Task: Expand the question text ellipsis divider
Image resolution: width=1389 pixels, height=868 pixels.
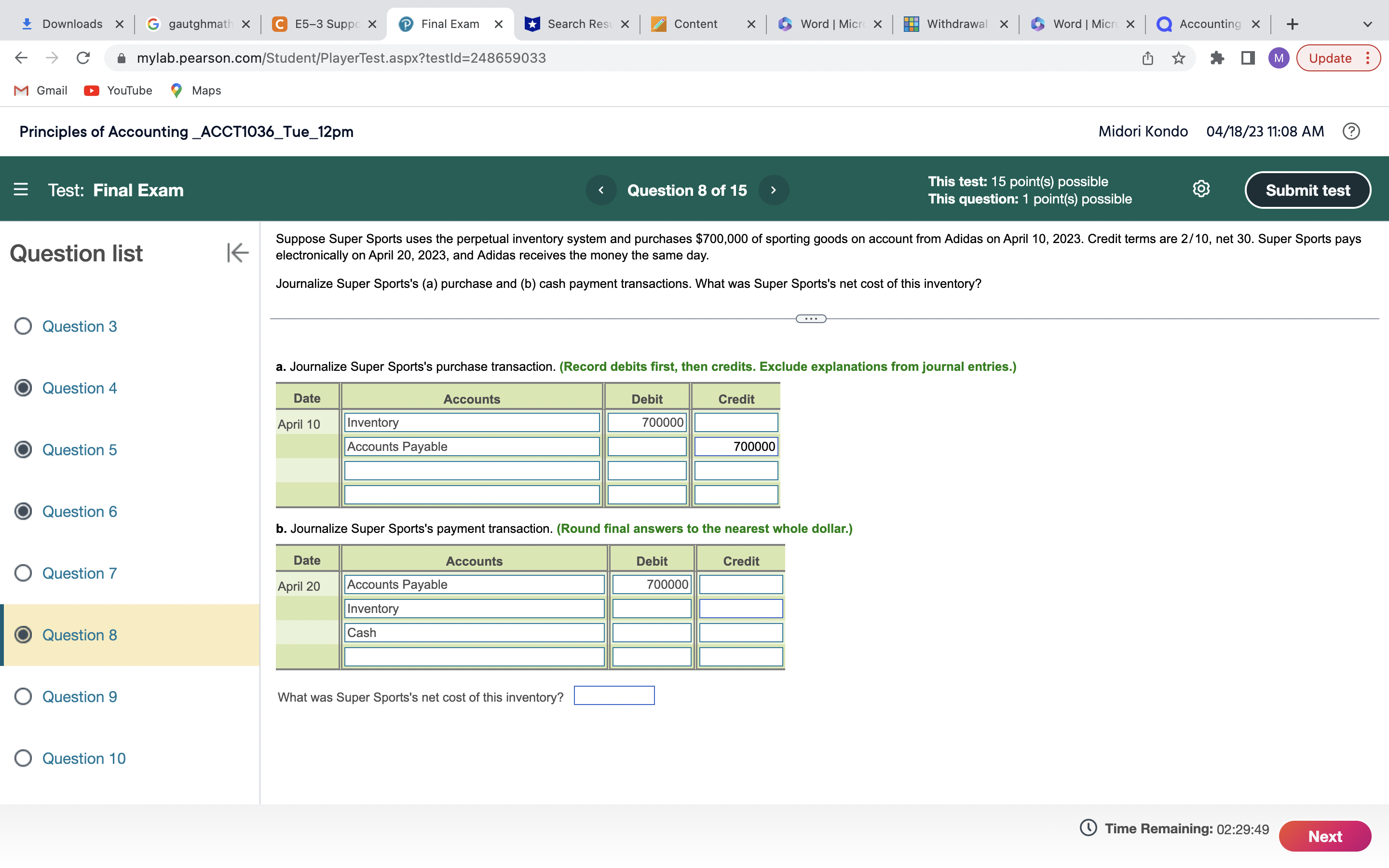Action: (810, 319)
